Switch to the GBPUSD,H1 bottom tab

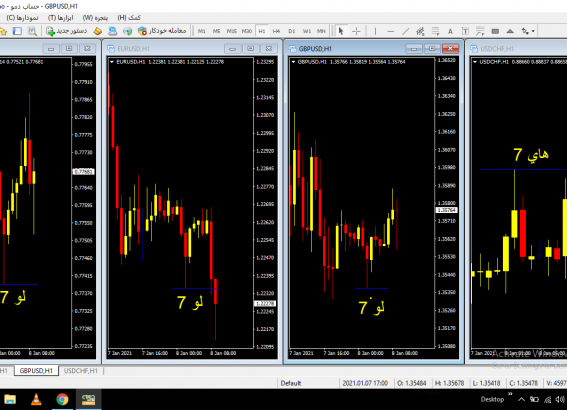point(36,371)
